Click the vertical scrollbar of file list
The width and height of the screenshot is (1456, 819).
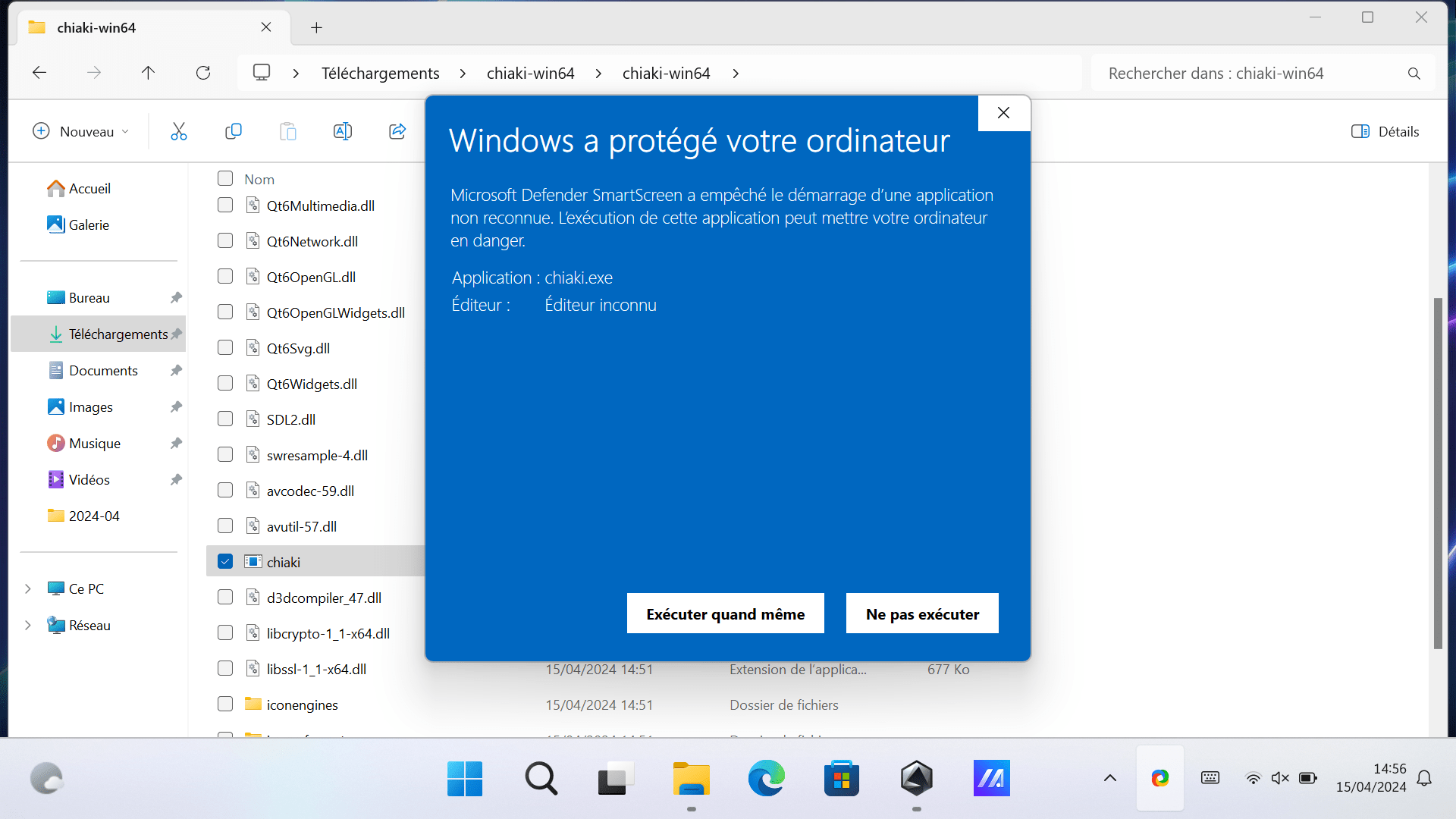point(1437,473)
